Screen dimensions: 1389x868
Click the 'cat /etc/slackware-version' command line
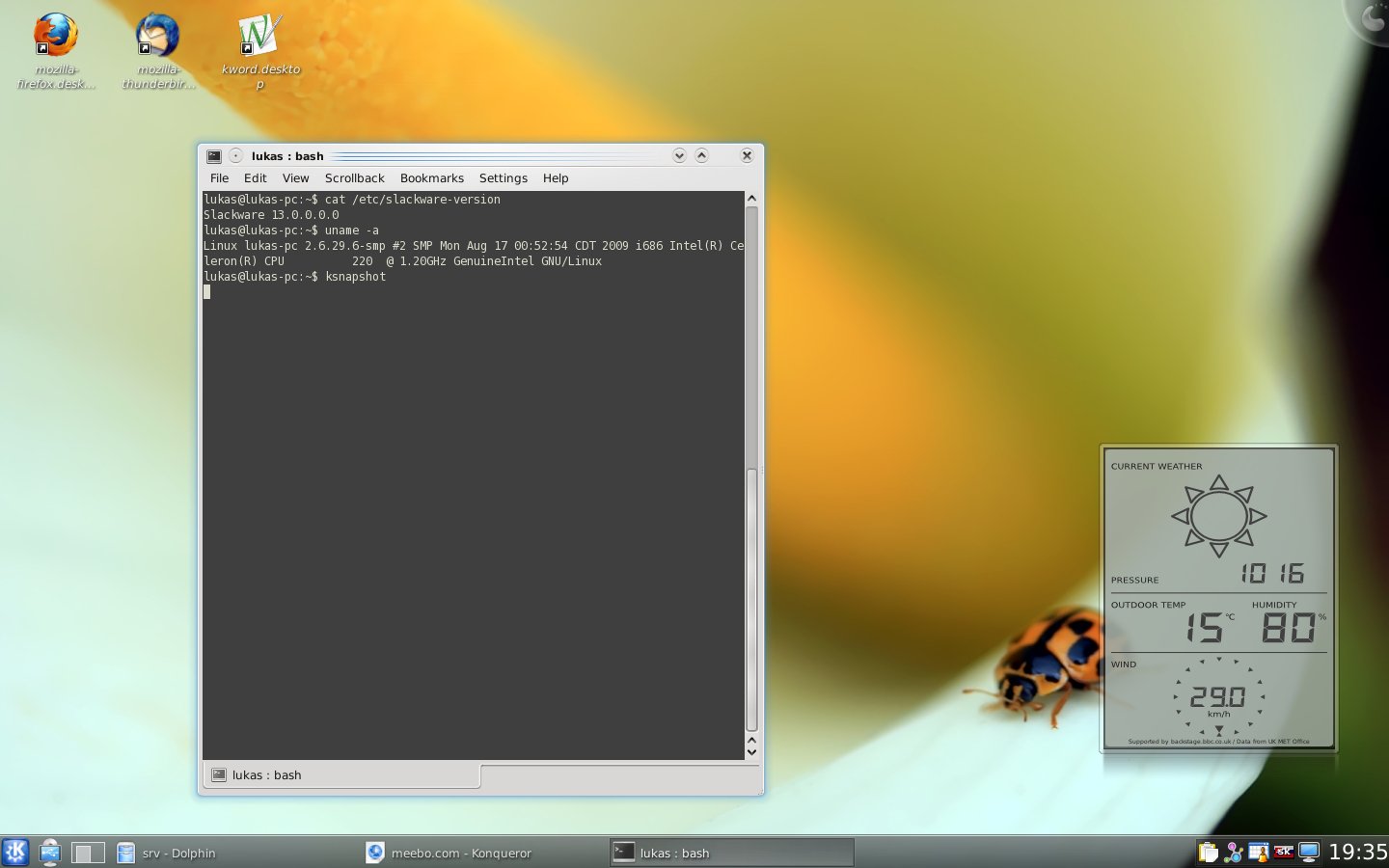(413, 200)
